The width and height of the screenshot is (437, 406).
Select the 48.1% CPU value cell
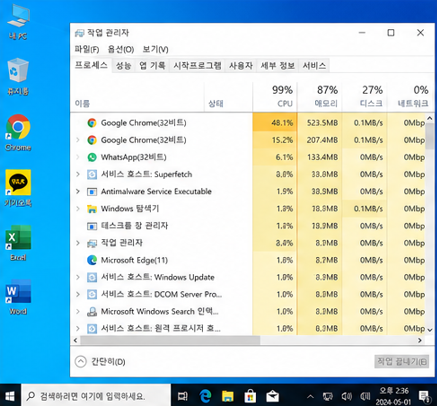275,123
